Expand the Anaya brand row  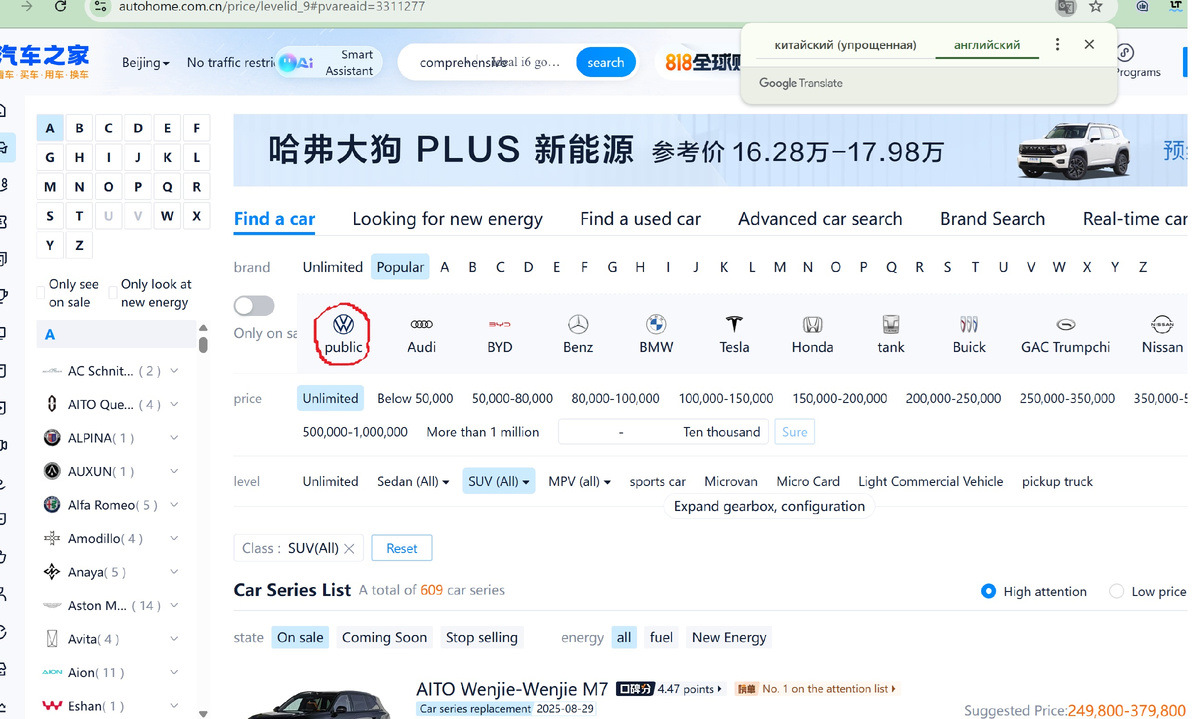pyautogui.click(x=175, y=572)
